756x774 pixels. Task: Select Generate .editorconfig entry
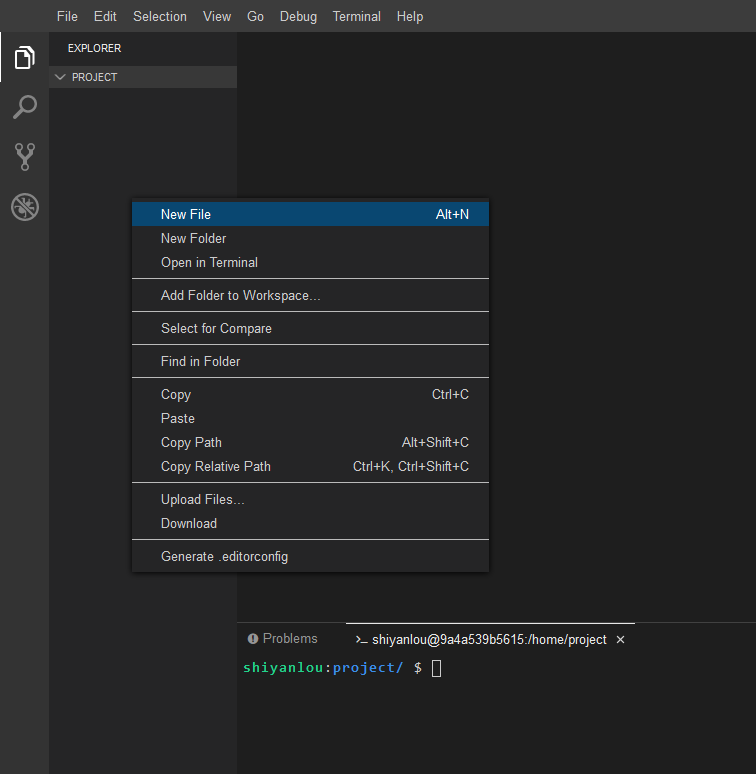point(310,556)
